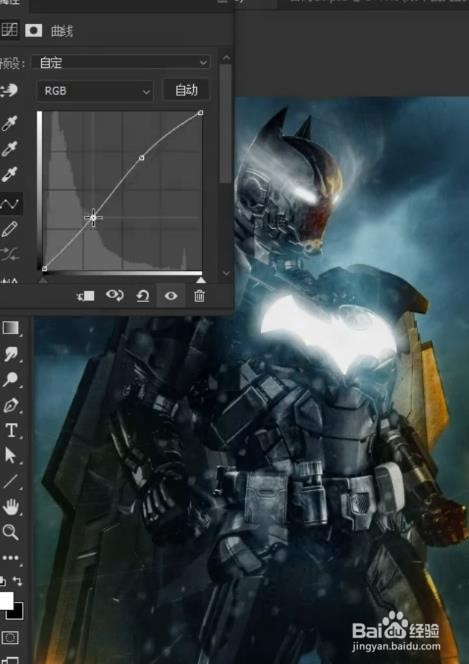
Task: Select the Horizontal Type tool
Action: (11, 430)
